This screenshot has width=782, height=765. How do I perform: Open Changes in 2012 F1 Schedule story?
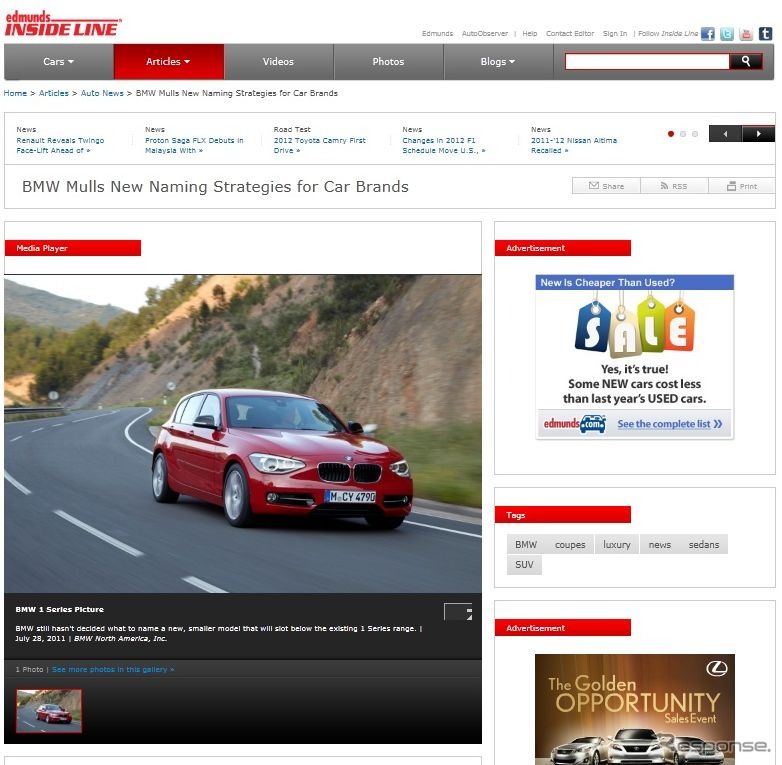point(443,145)
